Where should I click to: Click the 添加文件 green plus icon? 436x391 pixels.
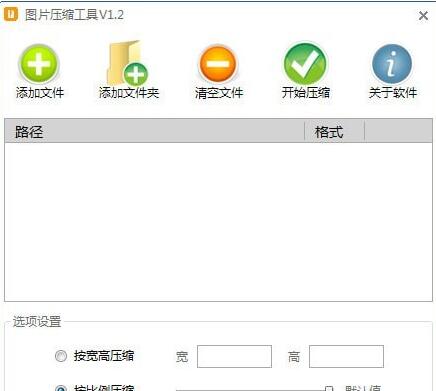click(x=39, y=64)
